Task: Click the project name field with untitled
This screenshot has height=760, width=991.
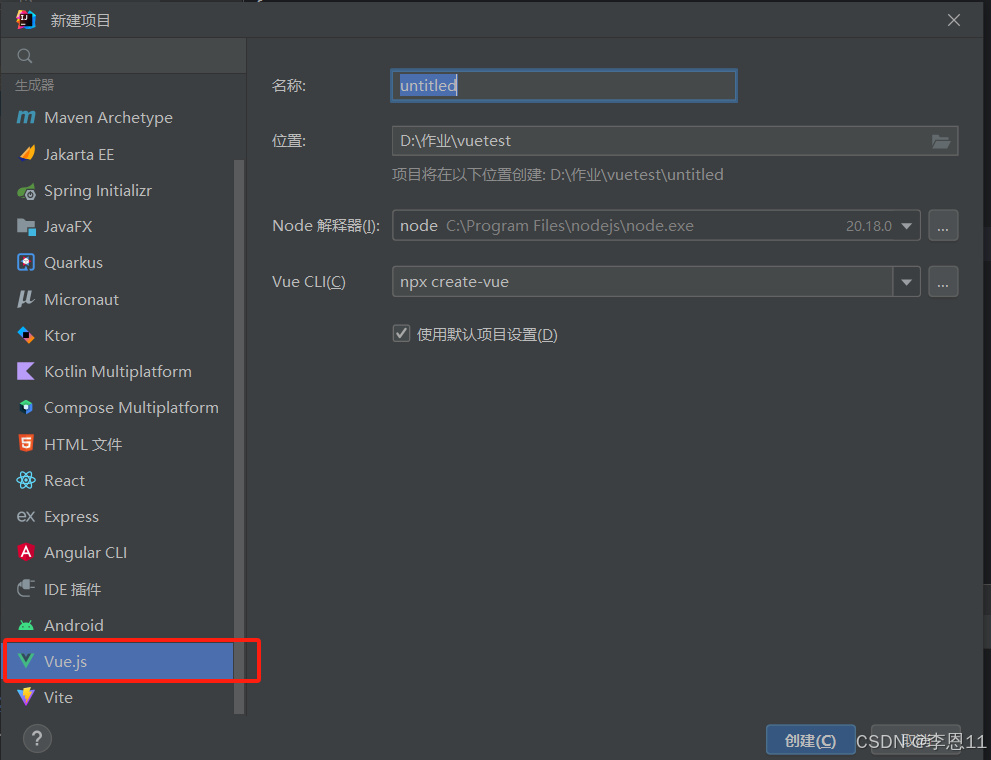Action: coord(564,85)
